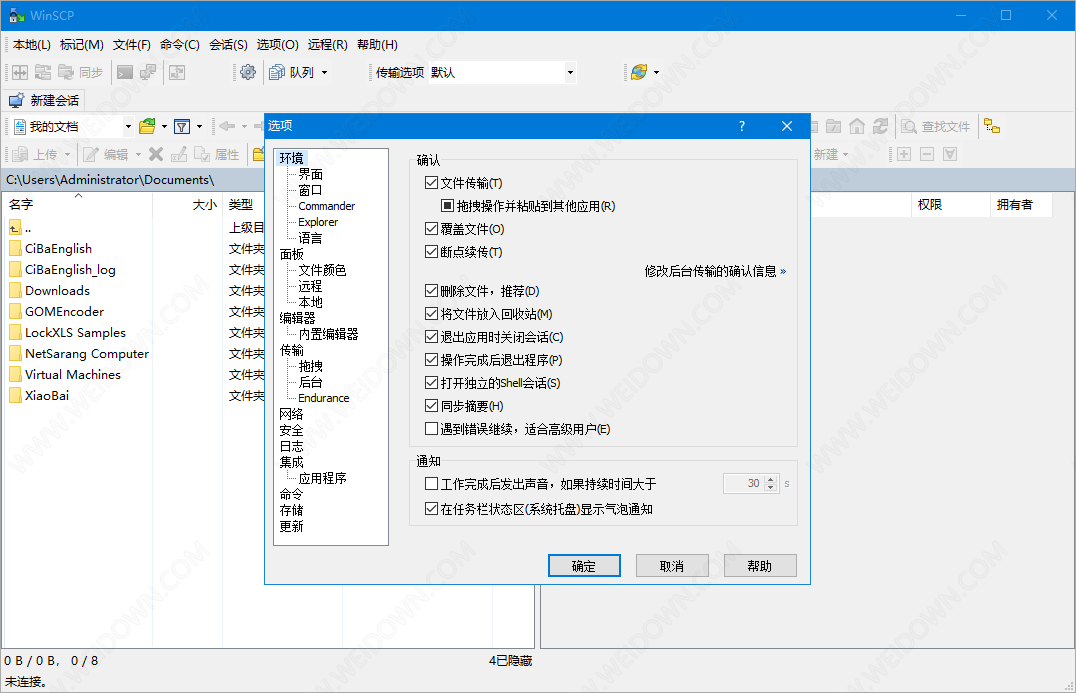
Task: Uncheck the 覆盖文件 checkbox
Action: (x=432, y=229)
